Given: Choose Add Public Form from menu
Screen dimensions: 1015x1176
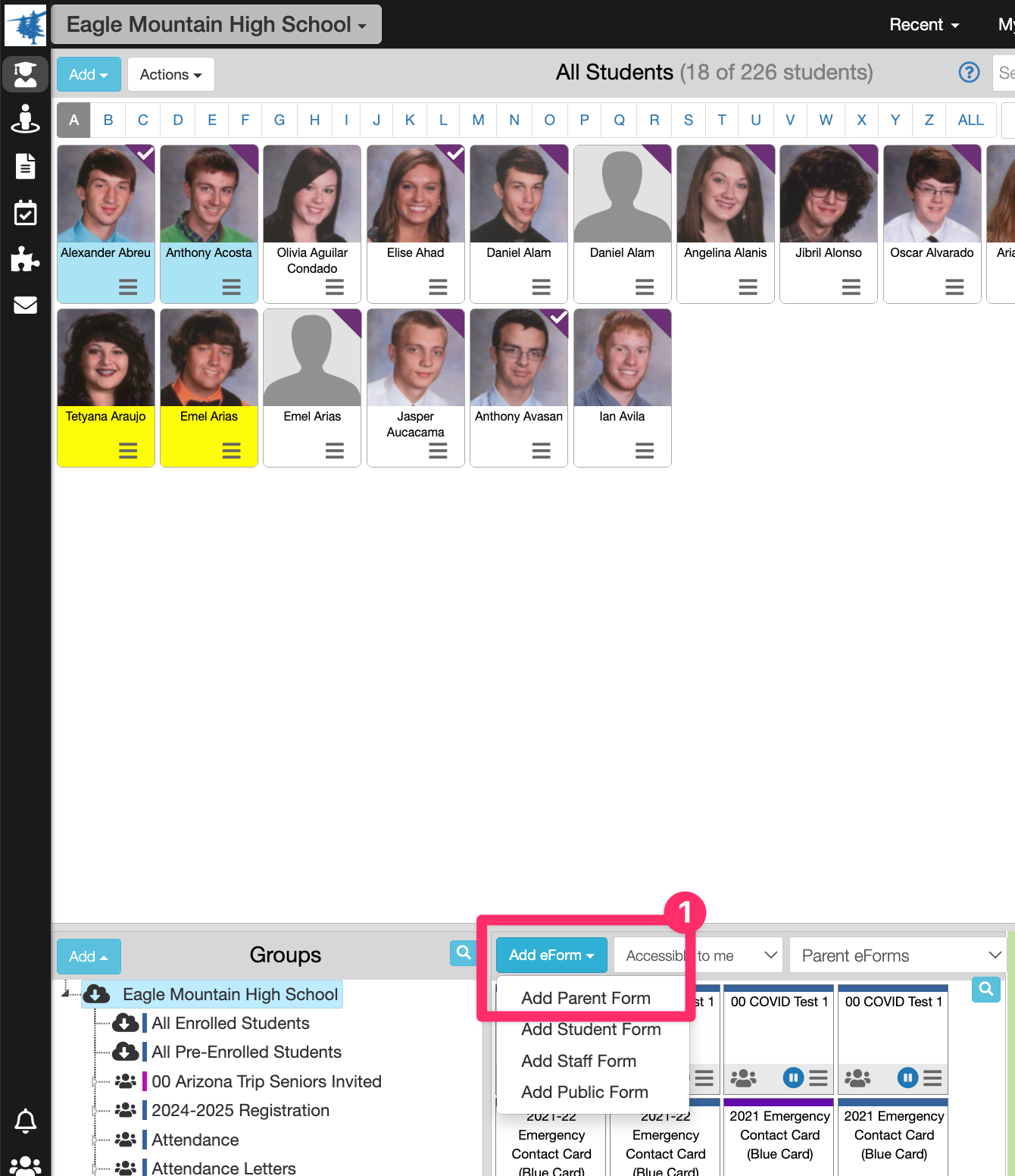Looking at the screenshot, I should tap(585, 1092).
